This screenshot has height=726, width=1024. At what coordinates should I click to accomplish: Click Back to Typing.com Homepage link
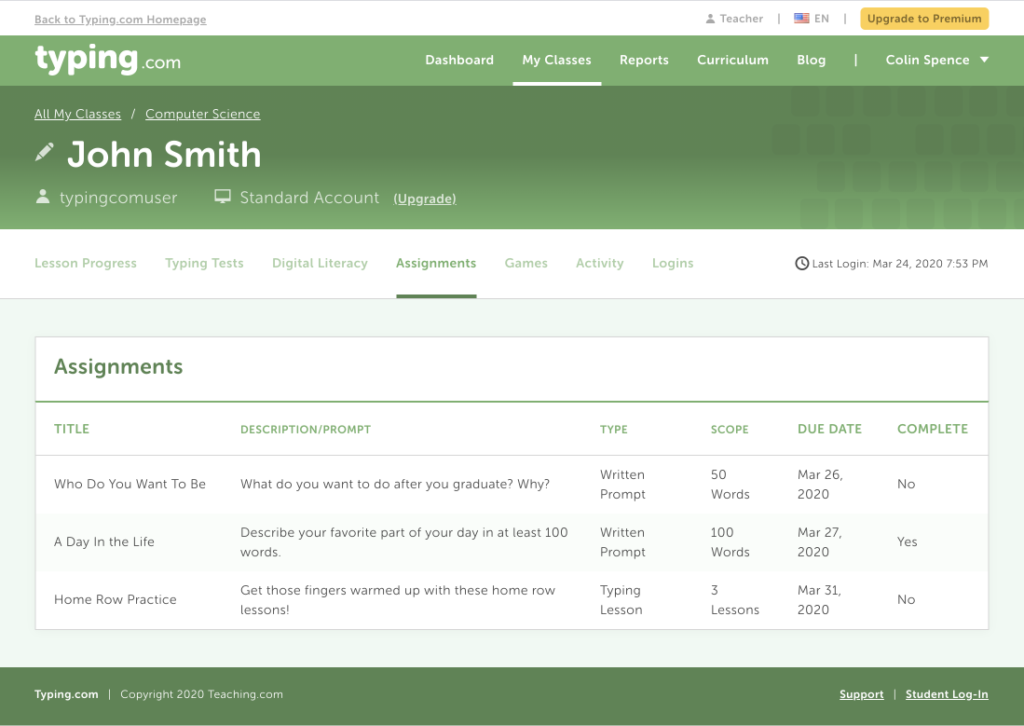tap(120, 20)
